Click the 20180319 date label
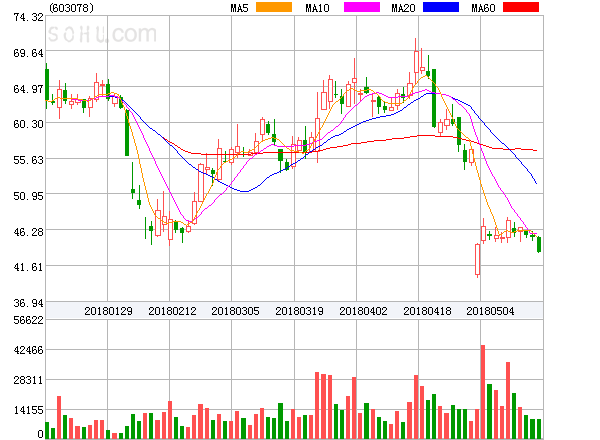The height and width of the screenshot is (440, 600). pyautogui.click(x=299, y=311)
